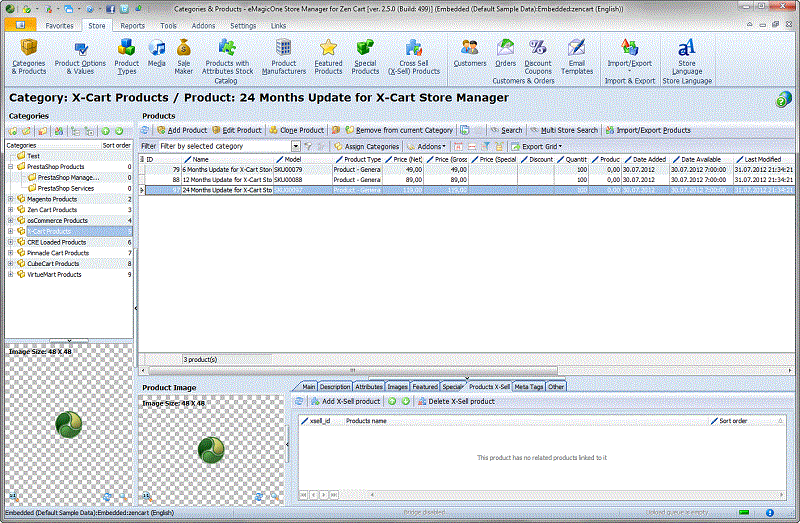Open Discount Coupons
This screenshot has height=523, width=800.
538,57
